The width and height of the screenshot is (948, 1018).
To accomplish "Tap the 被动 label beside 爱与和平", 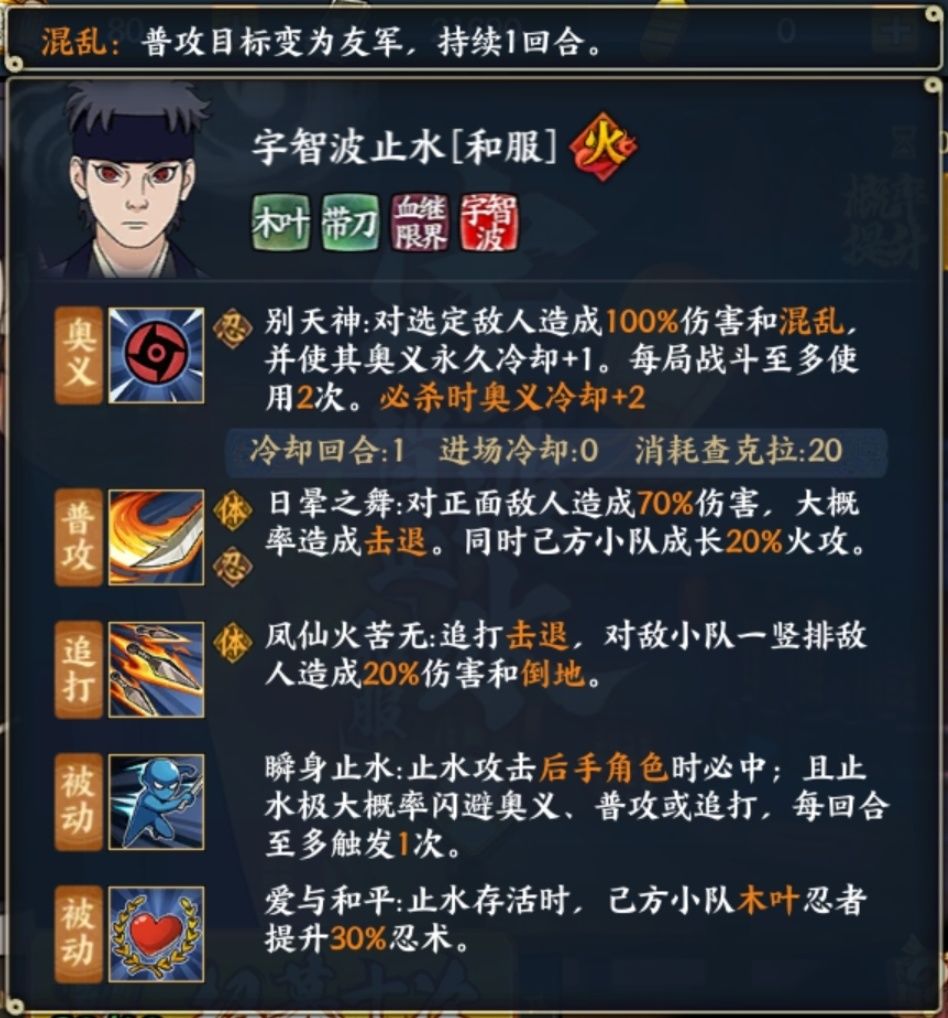I will tap(79, 934).
